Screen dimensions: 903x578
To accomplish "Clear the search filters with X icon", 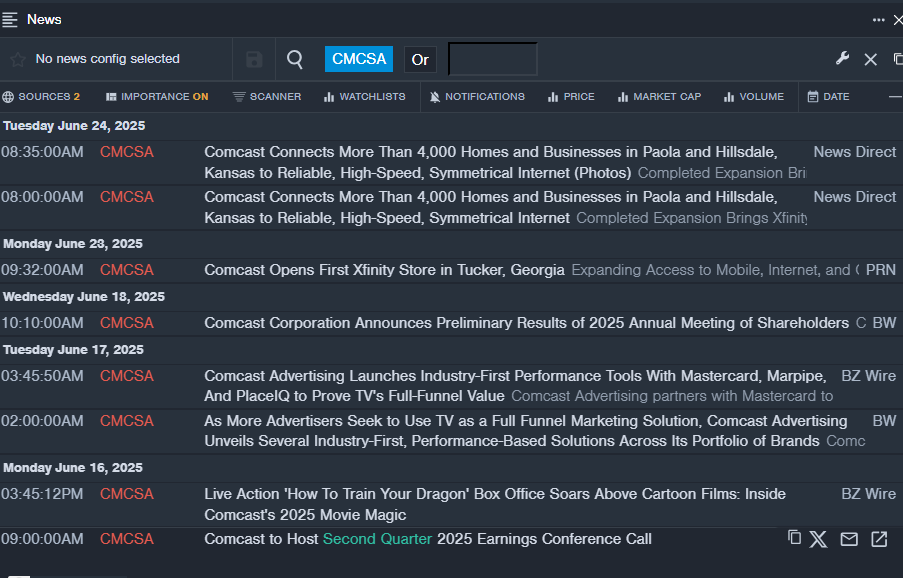I will 871,59.
